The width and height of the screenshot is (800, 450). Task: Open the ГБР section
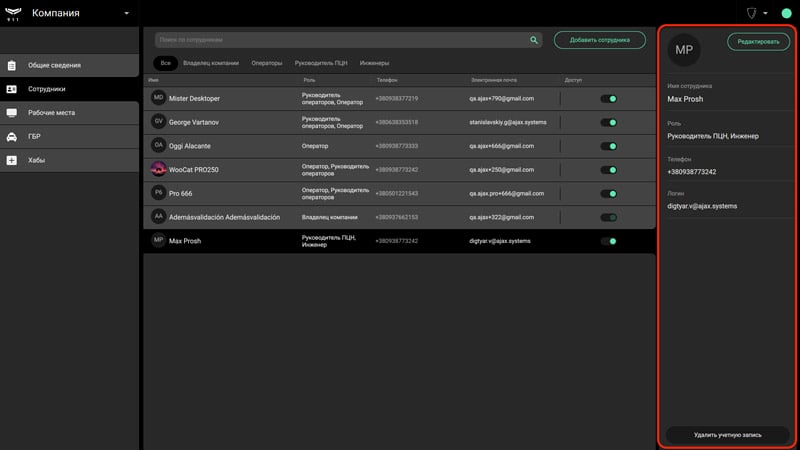(69, 137)
